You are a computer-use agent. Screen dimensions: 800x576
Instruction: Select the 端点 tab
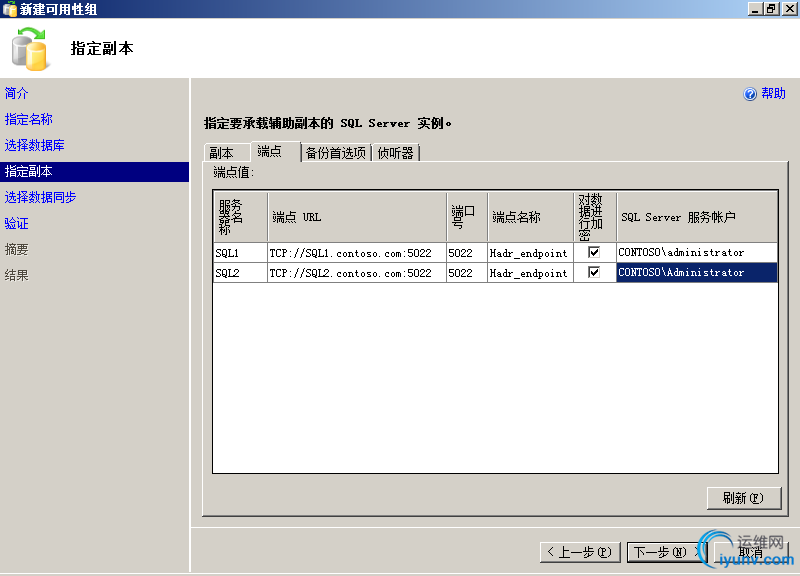click(x=274, y=151)
